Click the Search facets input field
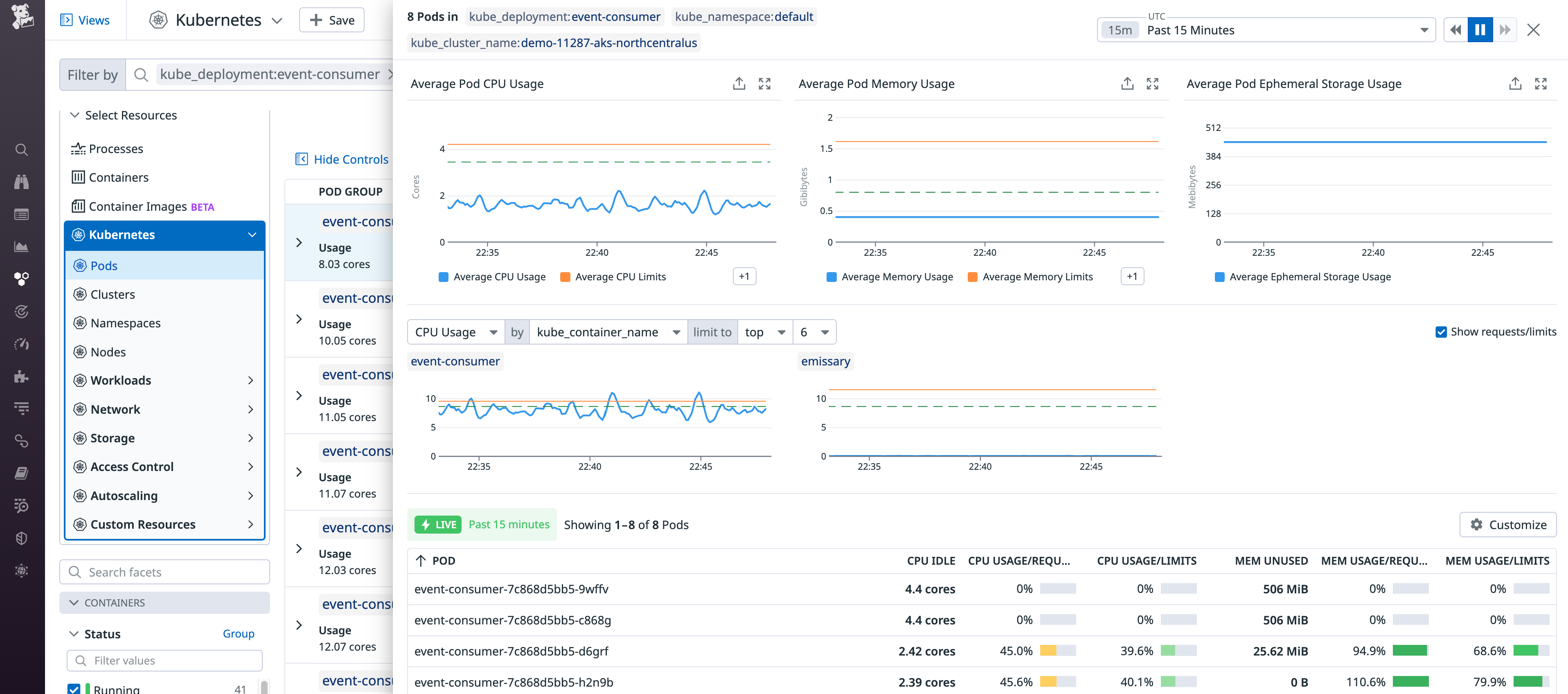Viewport: 1568px width, 694px height. [x=164, y=572]
